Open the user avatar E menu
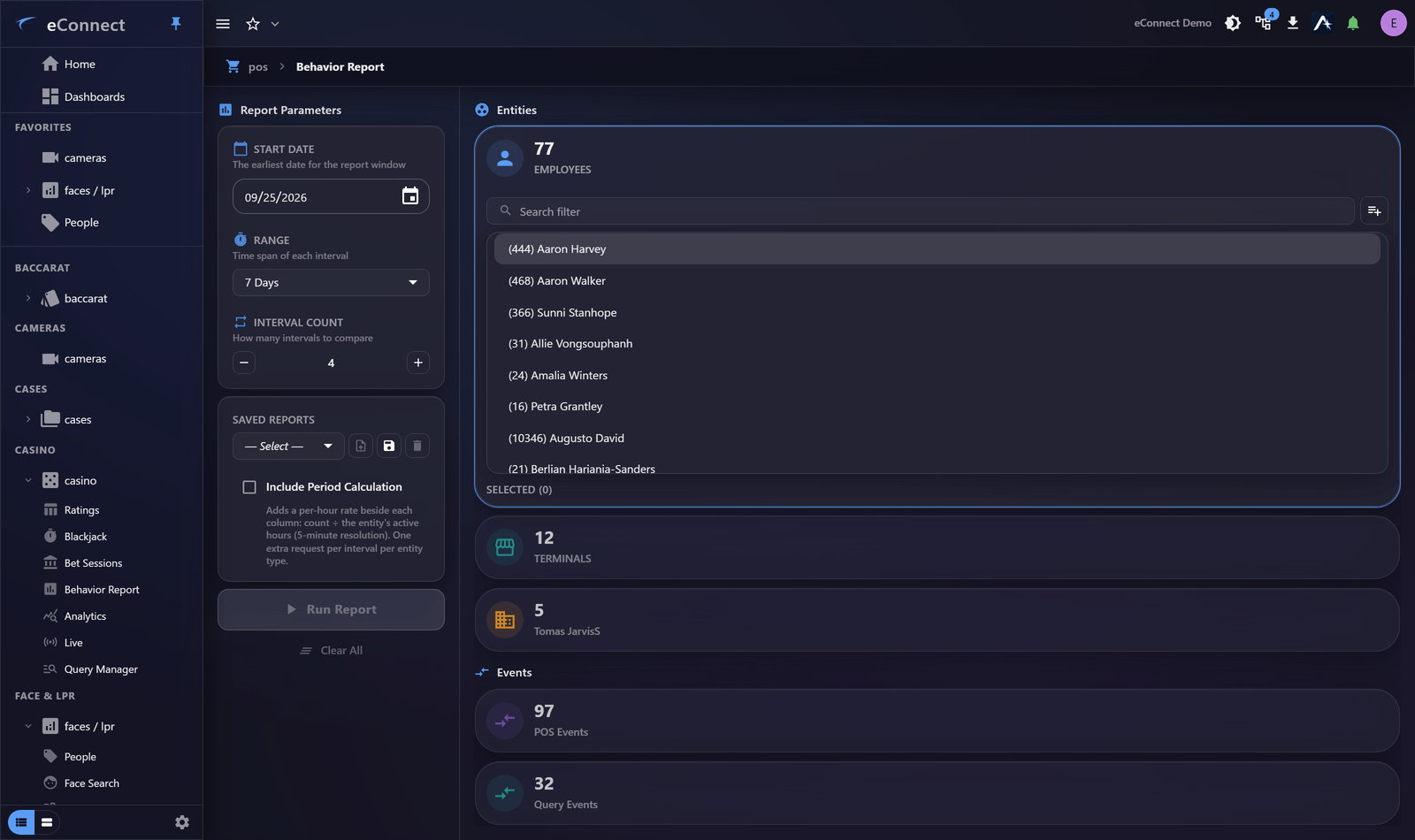This screenshot has height=840, width=1415. tap(1393, 23)
